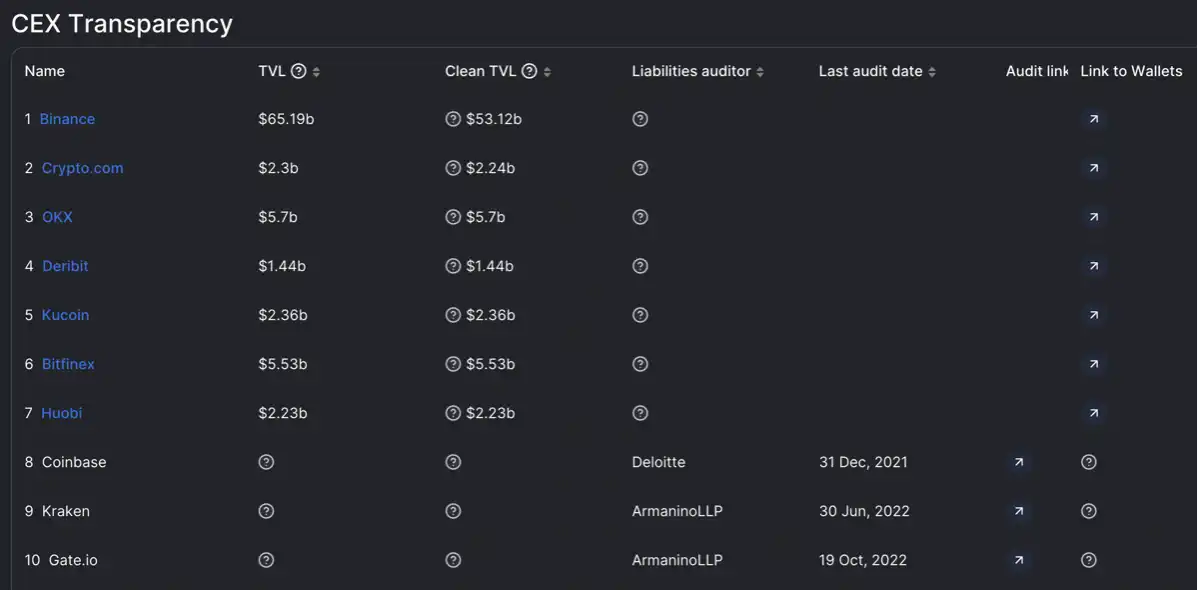Open Kraken audit link arrow icon
The image size is (1198, 590).
pos(1018,511)
